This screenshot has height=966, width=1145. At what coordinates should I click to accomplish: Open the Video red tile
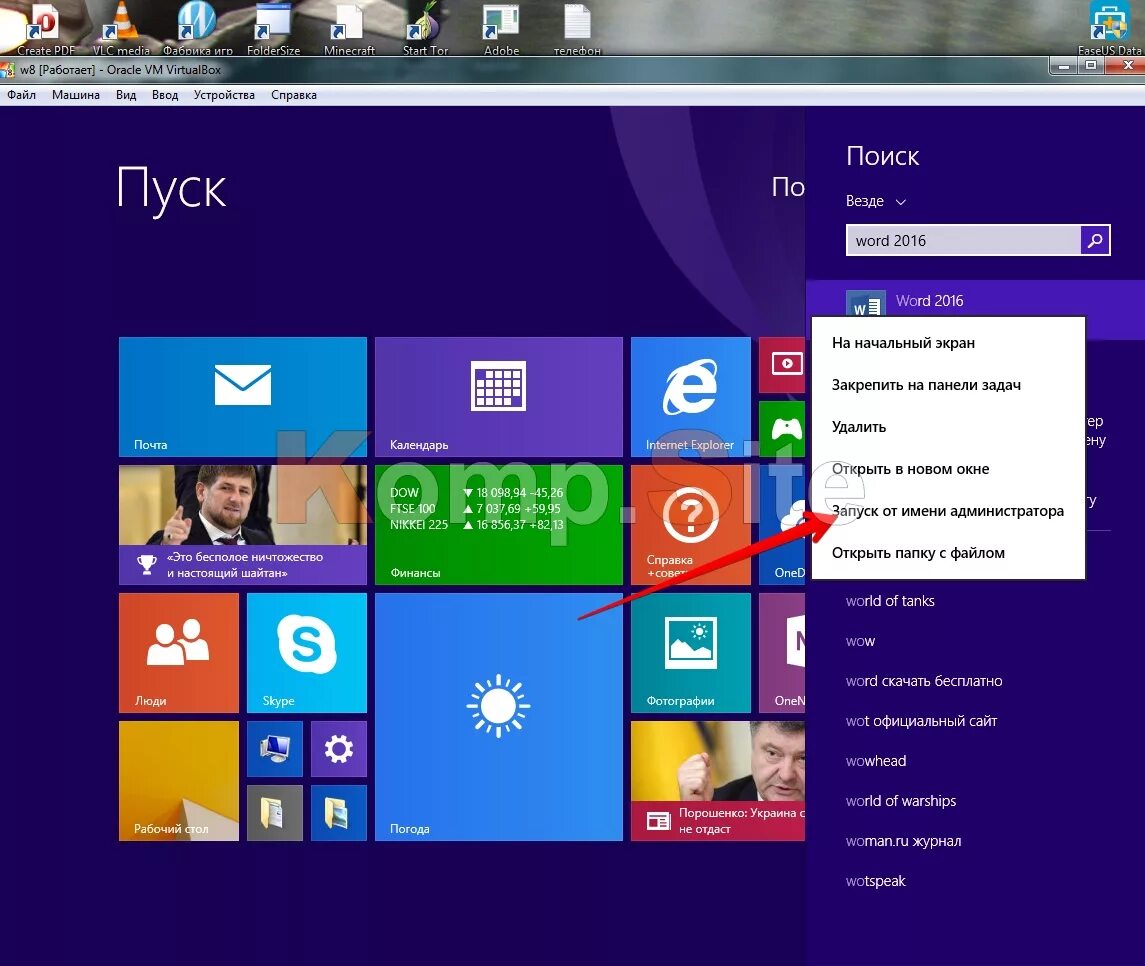coord(782,365)
